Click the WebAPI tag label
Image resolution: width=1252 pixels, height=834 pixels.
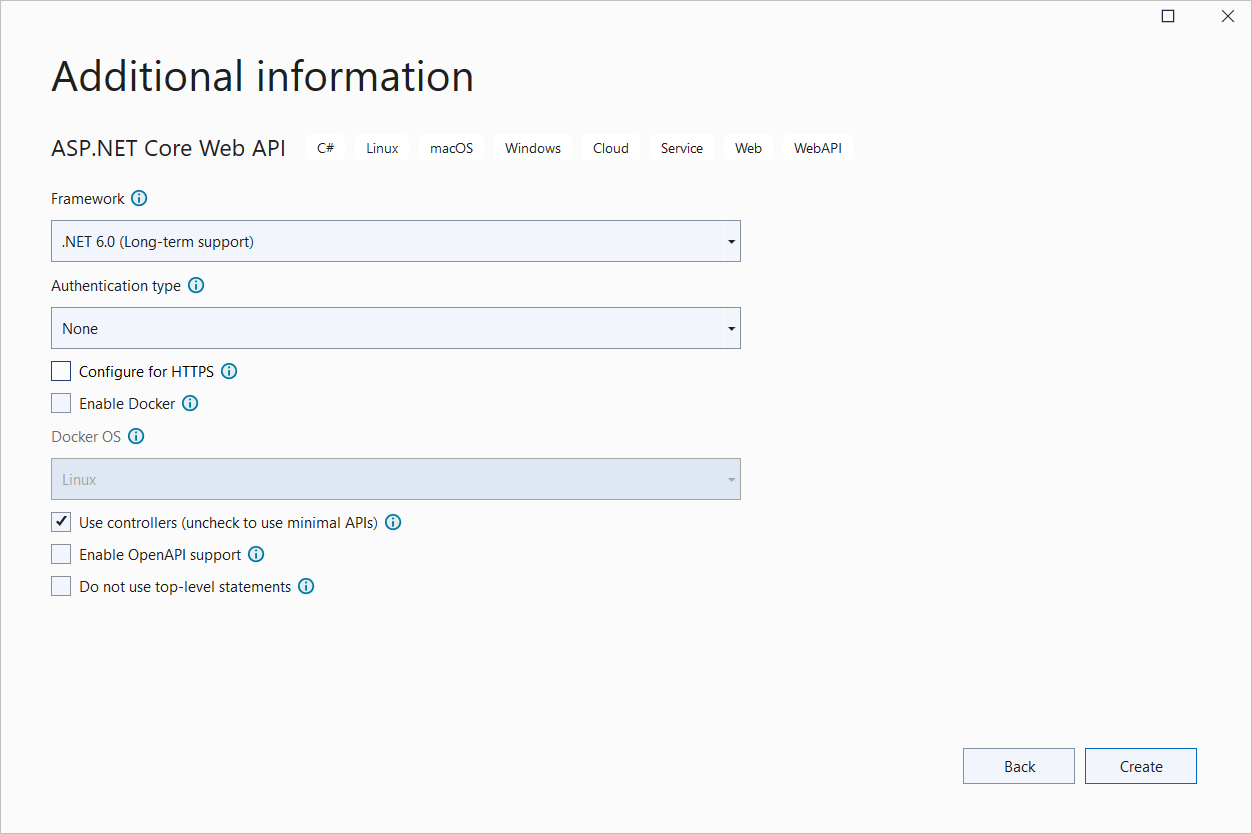click(x=817, y=148)
